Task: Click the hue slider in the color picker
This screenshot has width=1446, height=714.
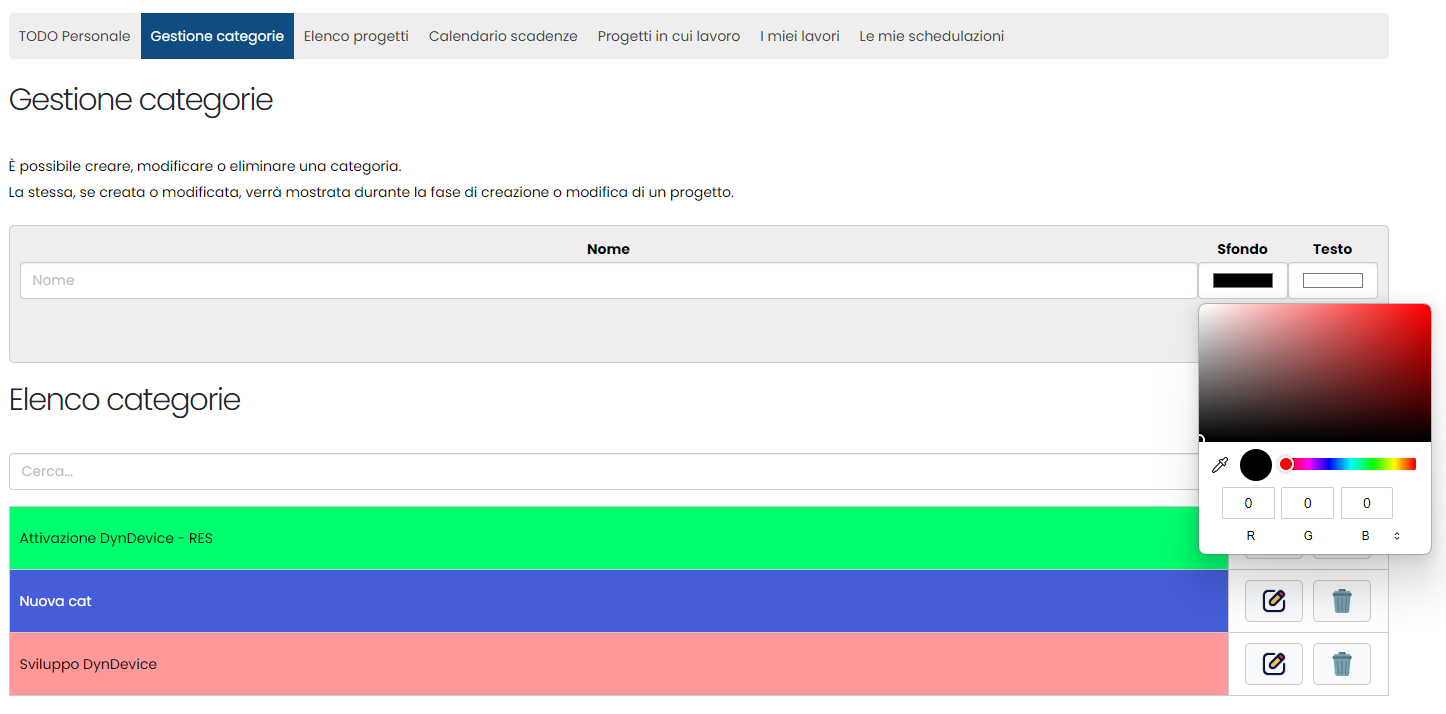Action: [x=1350, y=464]
